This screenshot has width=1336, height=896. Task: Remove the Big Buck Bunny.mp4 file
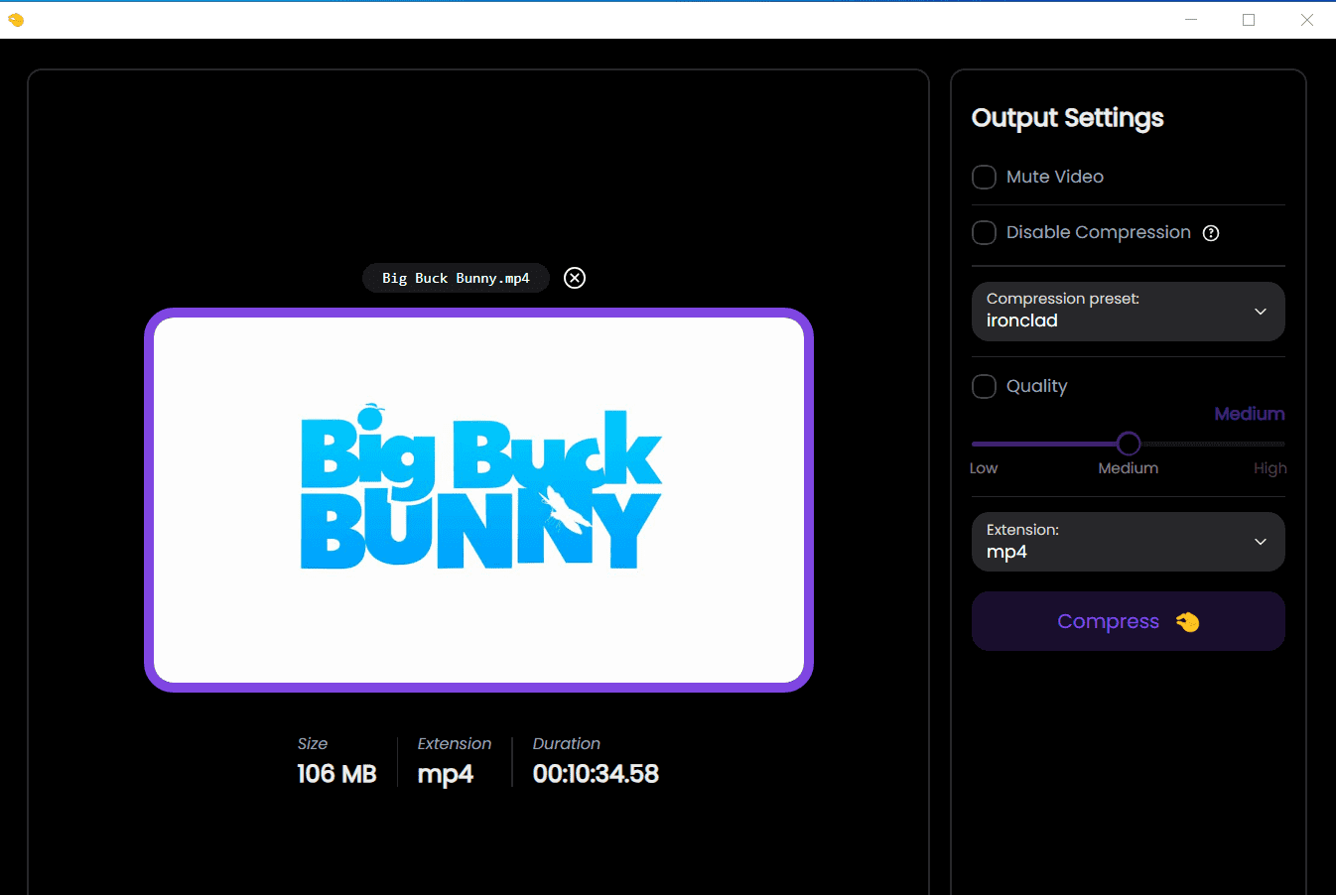click(575, 278)
